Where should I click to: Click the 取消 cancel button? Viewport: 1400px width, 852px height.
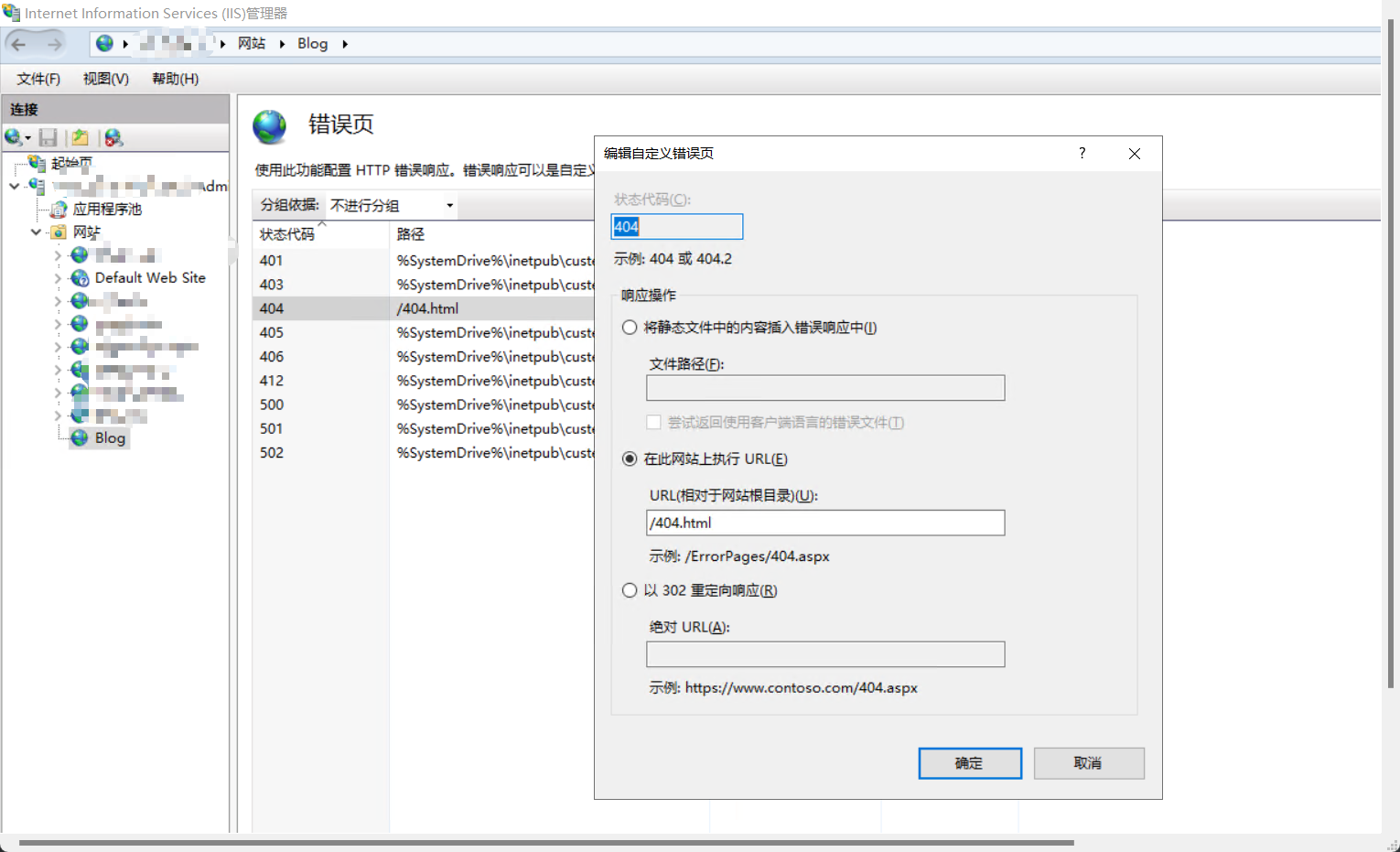click(1088, 763)
